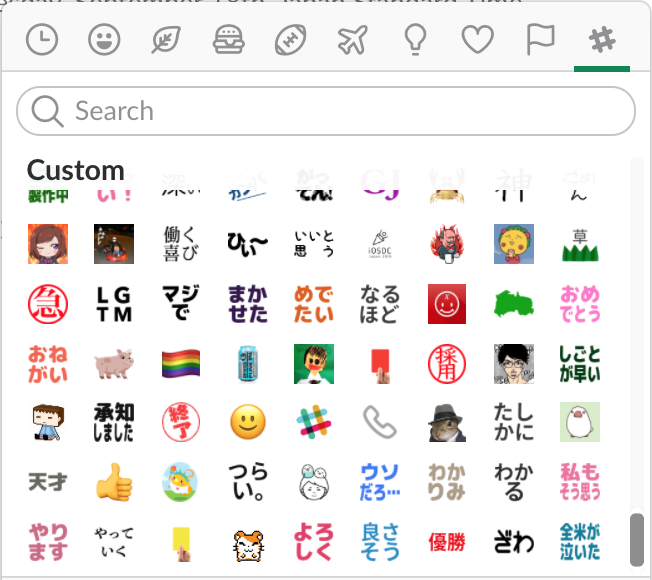Viewport: 652px width, 580px height.
Task: Pick the hamster emoji
Action: pos(247,546)
